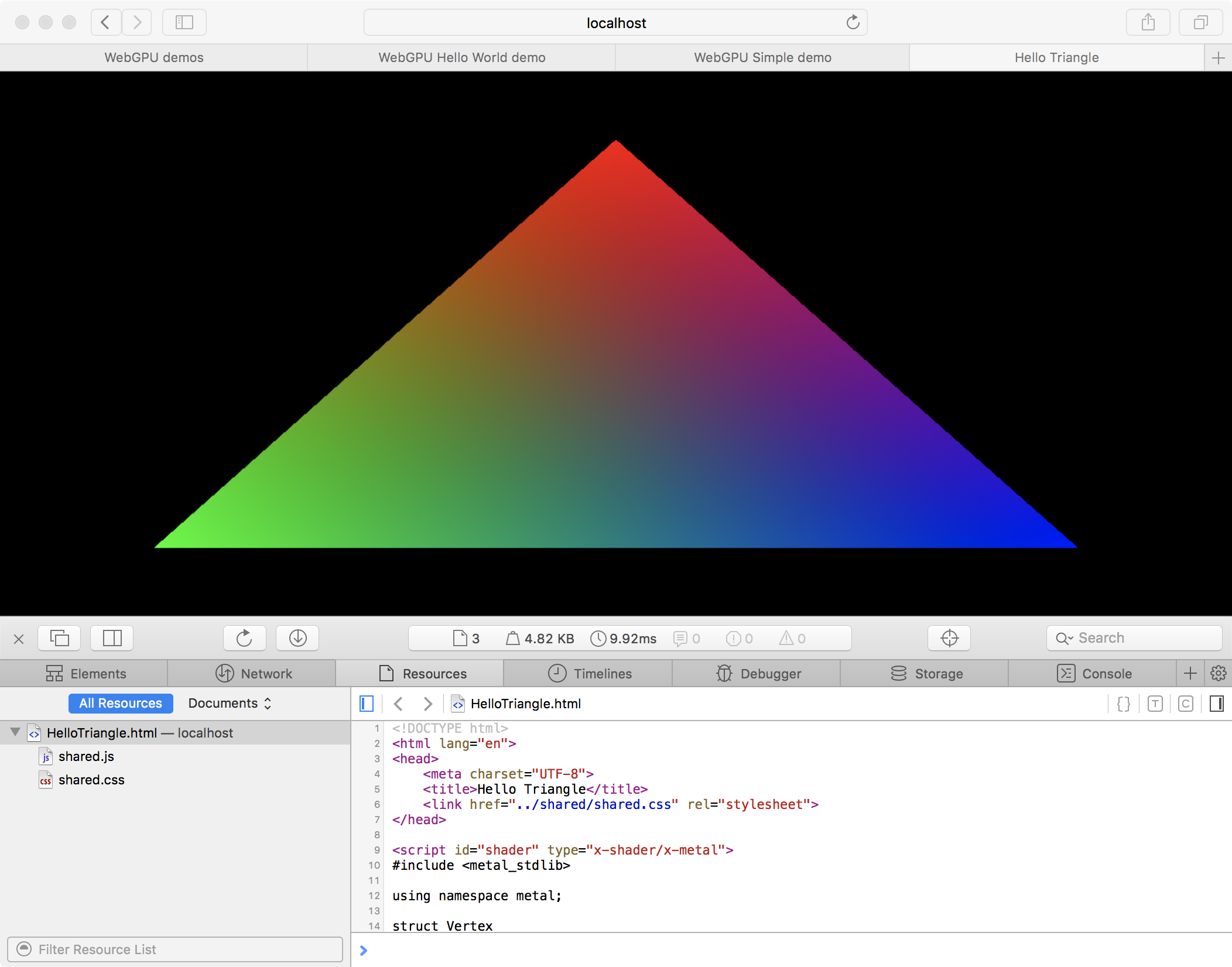
Task: Detach inspector into separate window icon
Action: click(x=59, y=638)
